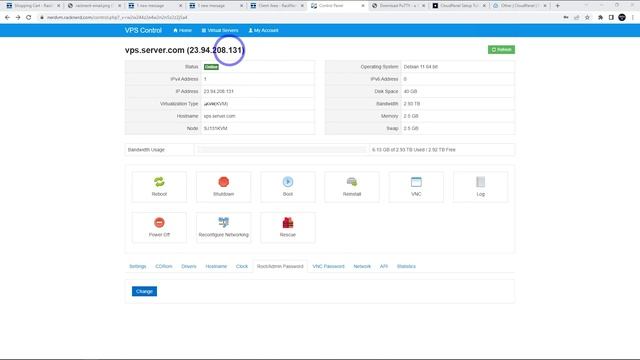Click IP address value 23.94.208.131 in table
The height and width of the screenshot is (360, 640).
pyautogui.click(x=218, y=91)
